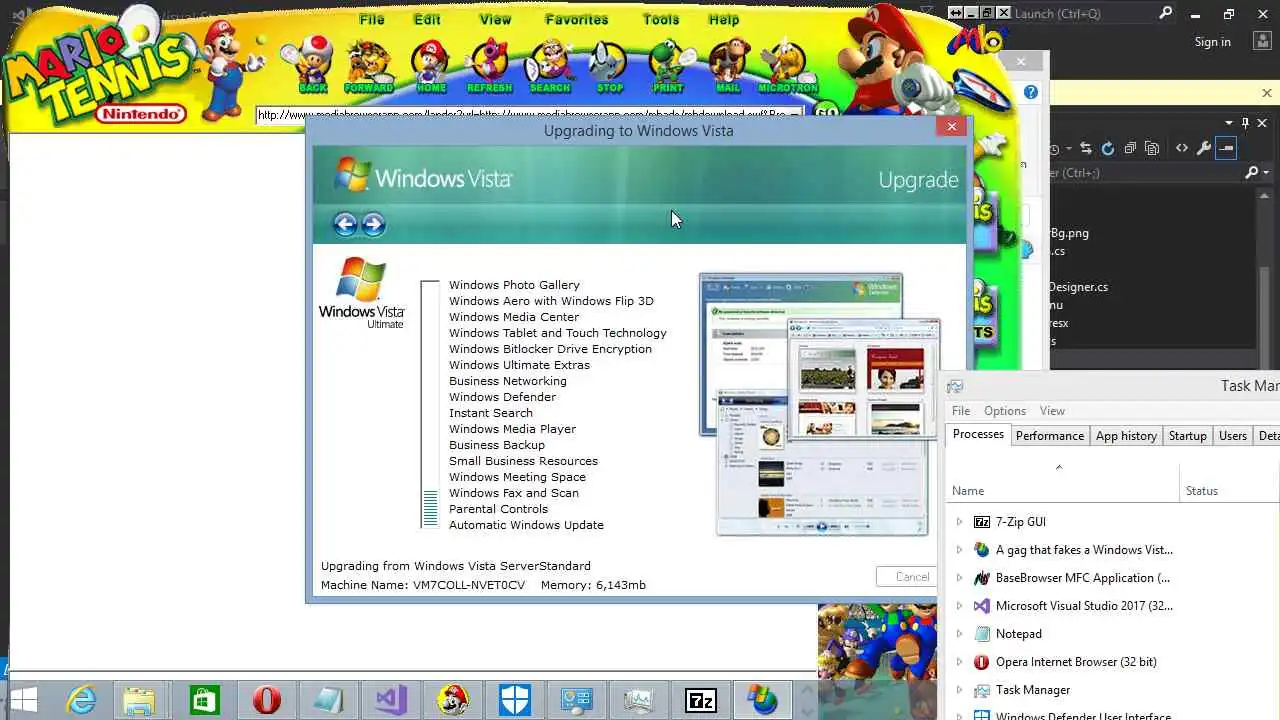Image resolution: width=1280 pixels, height=720 pixels.
Task: Open Task Manager View menu
Action: [x=1052, y=411]
